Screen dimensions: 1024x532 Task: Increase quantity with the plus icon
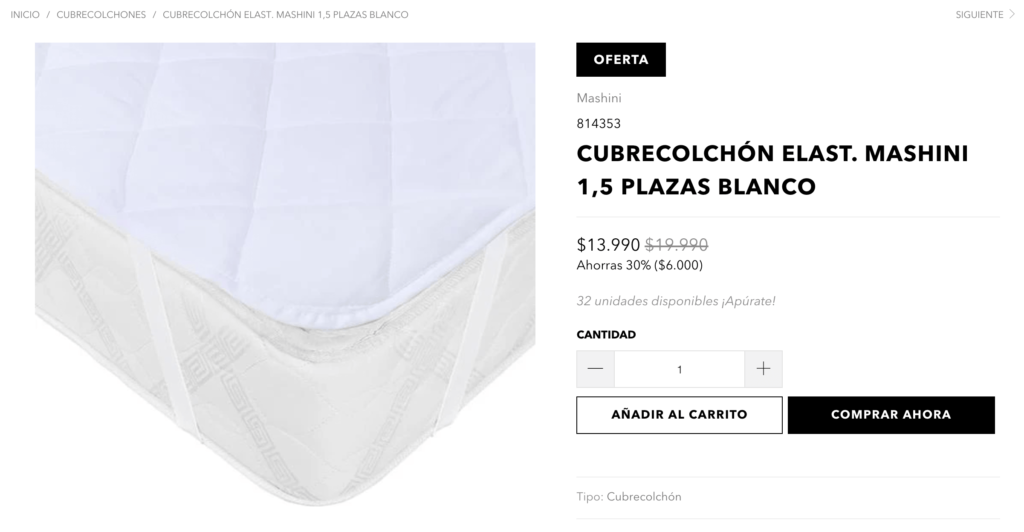pos(763,369)
